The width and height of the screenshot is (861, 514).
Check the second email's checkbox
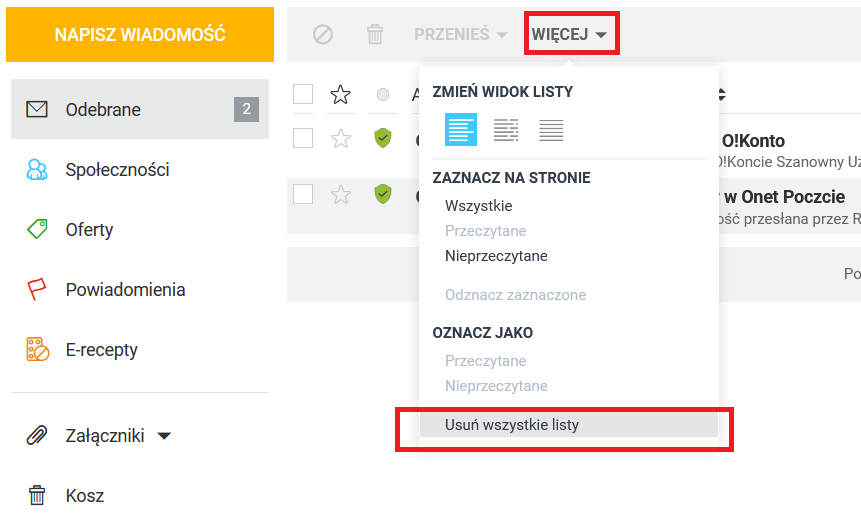(x=303, y=193)
